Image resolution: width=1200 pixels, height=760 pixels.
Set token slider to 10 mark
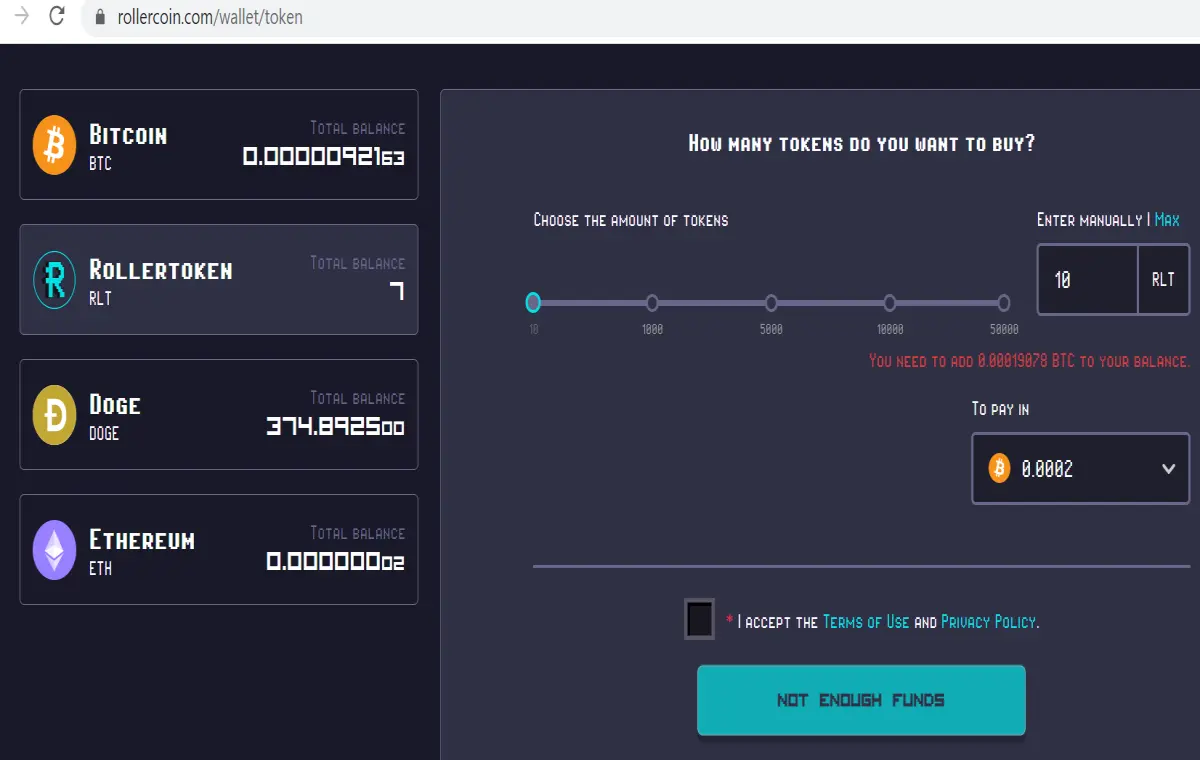[533, 302]
